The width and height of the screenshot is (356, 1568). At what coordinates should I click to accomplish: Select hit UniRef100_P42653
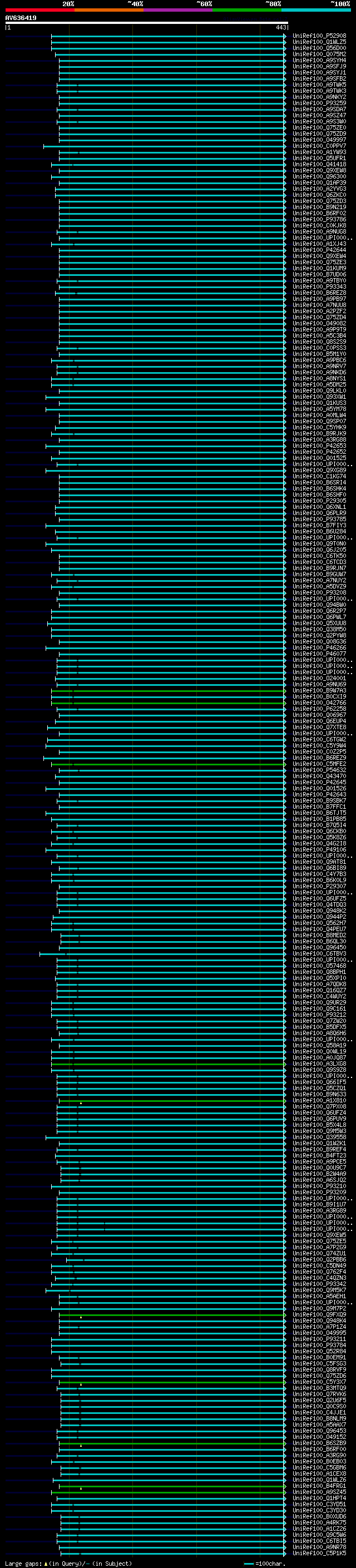tap(319, 446)
